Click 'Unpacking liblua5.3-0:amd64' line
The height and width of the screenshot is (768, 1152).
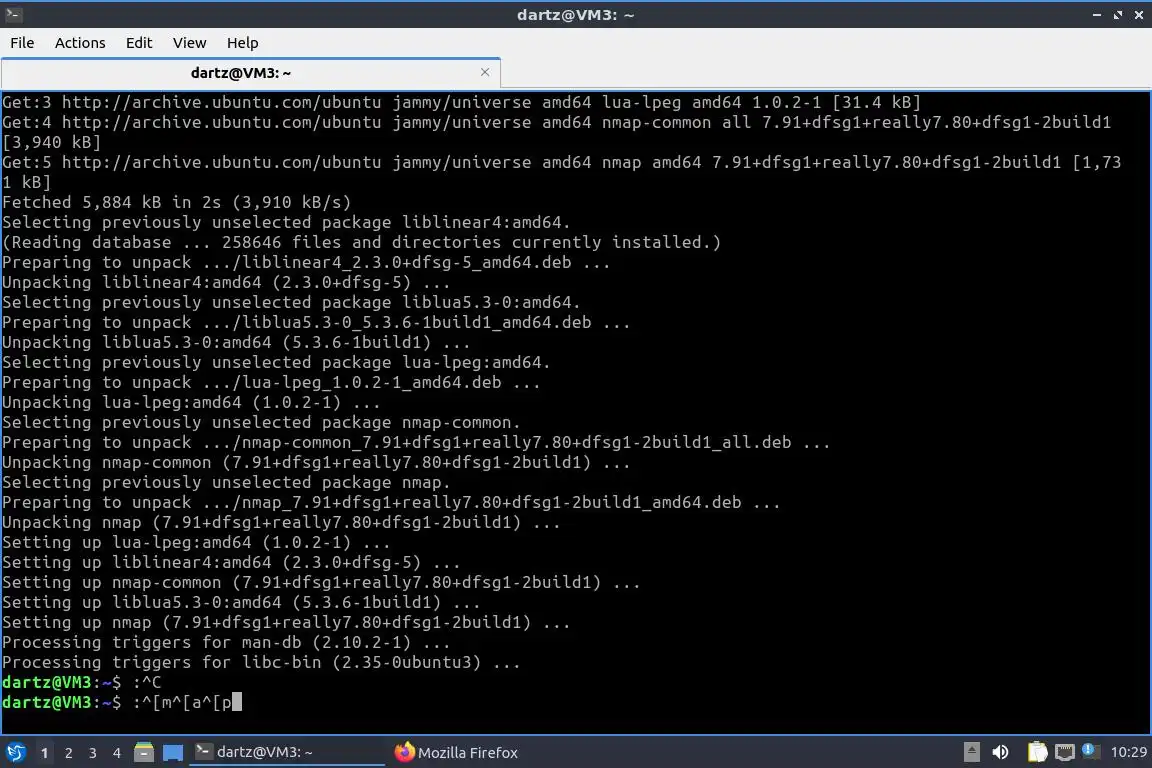(236, 342)
